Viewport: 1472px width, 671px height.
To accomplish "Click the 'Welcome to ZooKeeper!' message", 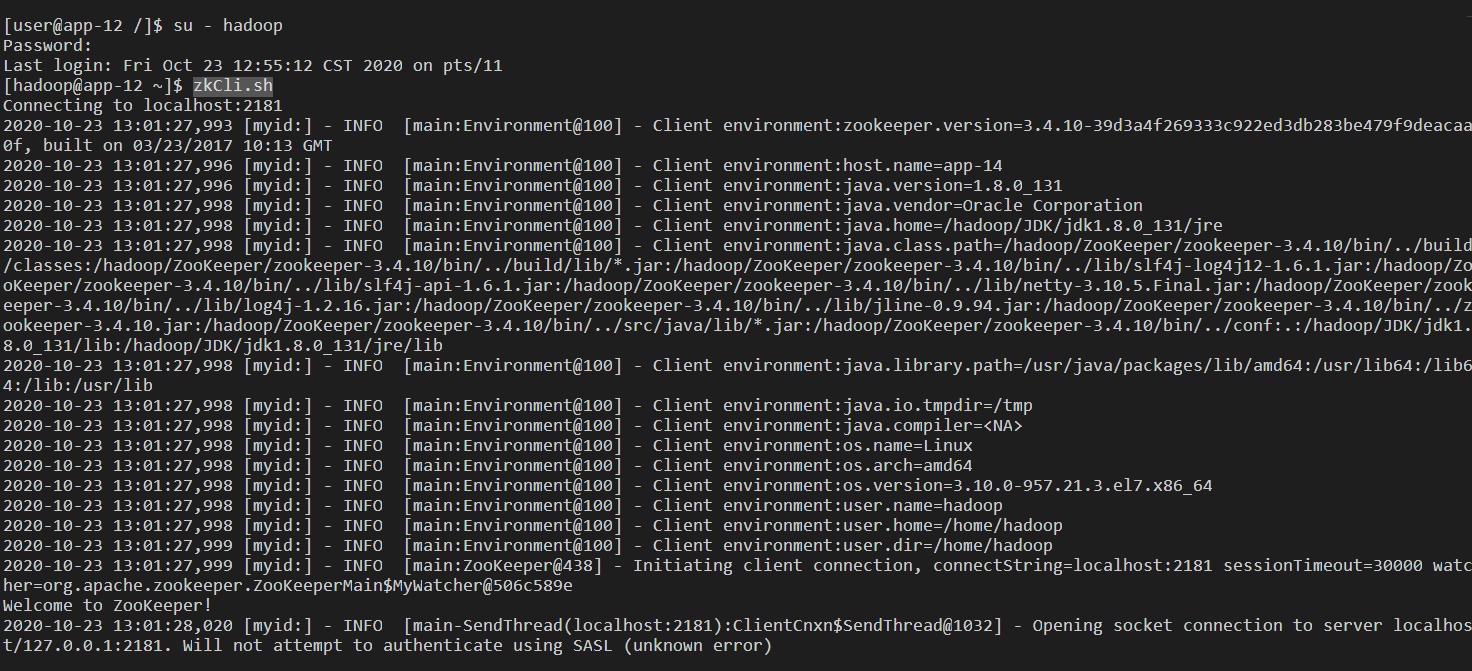I will pos(108,606).
